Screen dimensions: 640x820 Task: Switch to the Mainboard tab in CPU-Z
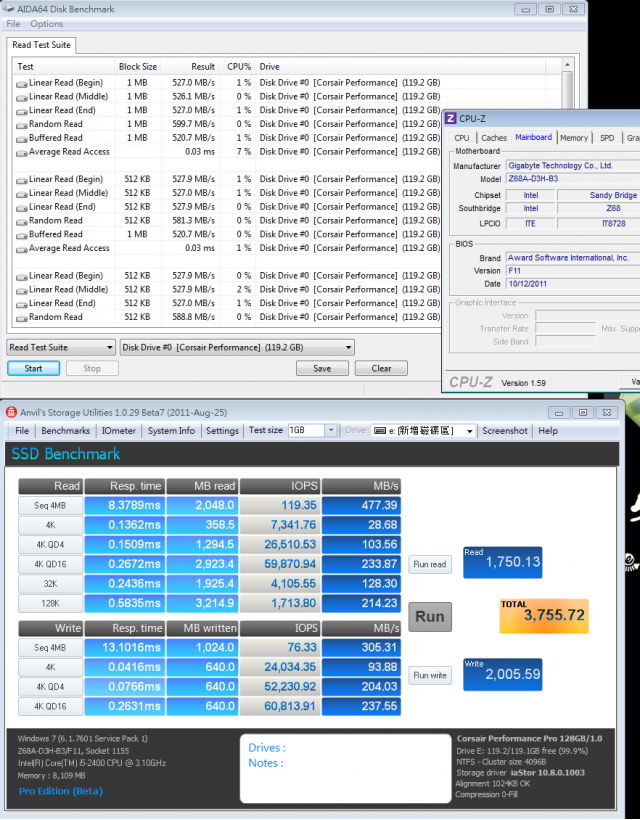533,137
